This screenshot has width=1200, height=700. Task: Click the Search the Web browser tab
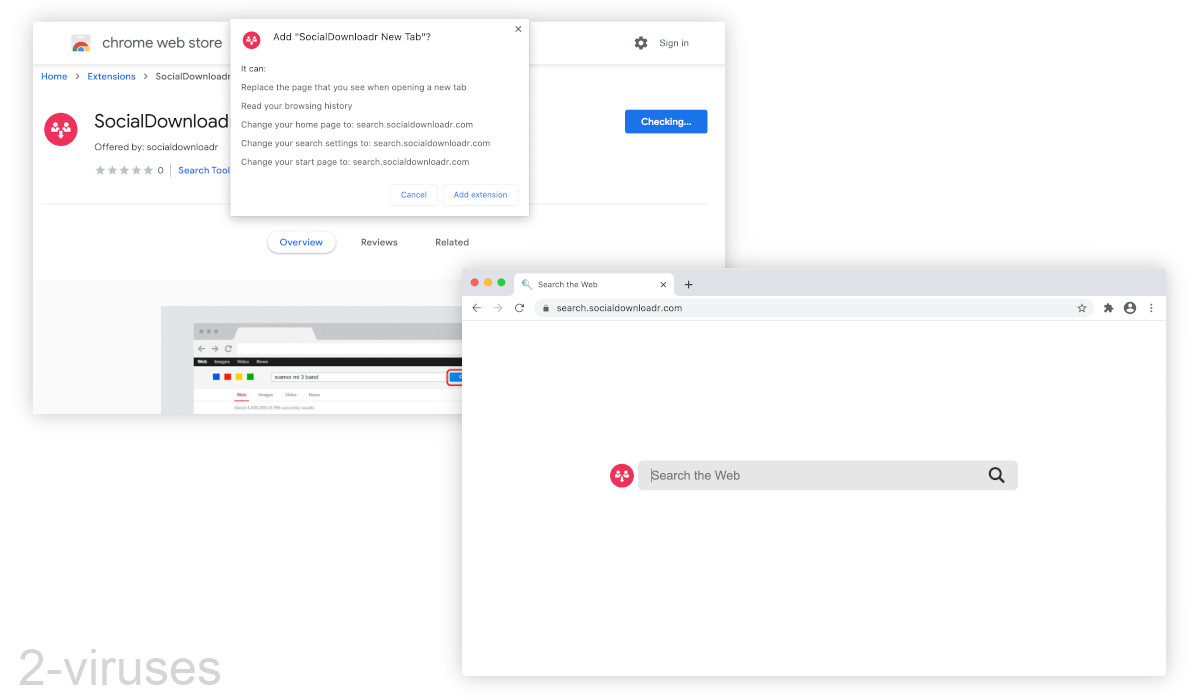pos(592,284)
